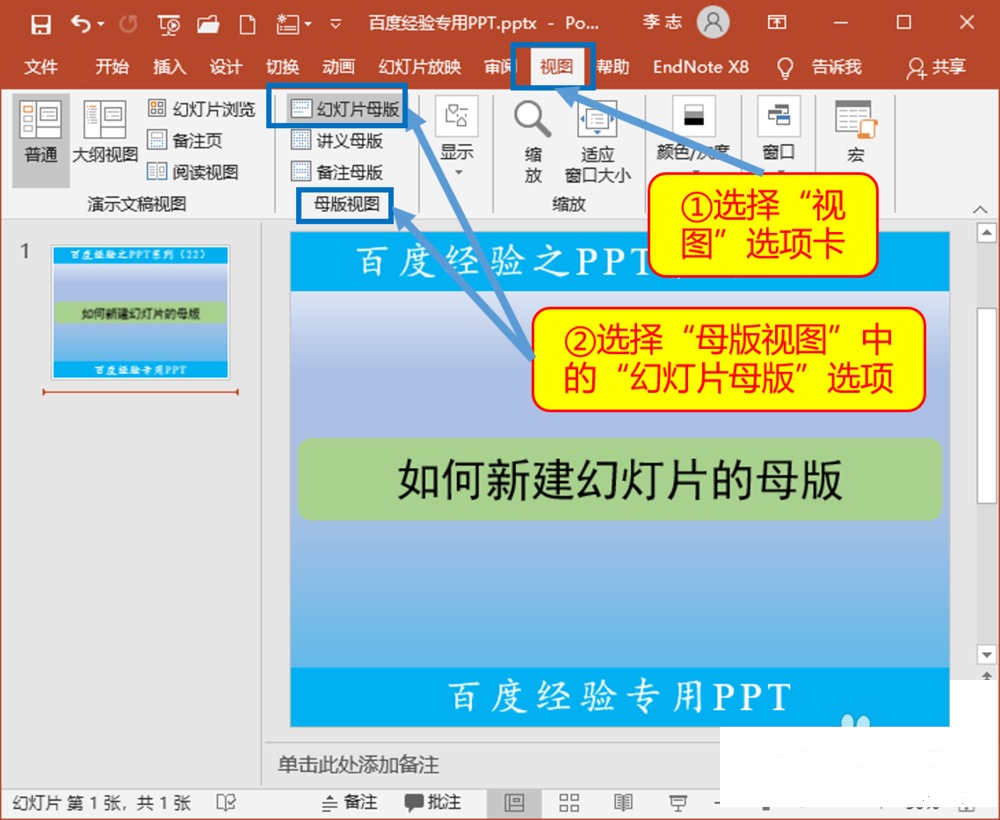Click Reading view book icon in status bar

click(623, 803)
